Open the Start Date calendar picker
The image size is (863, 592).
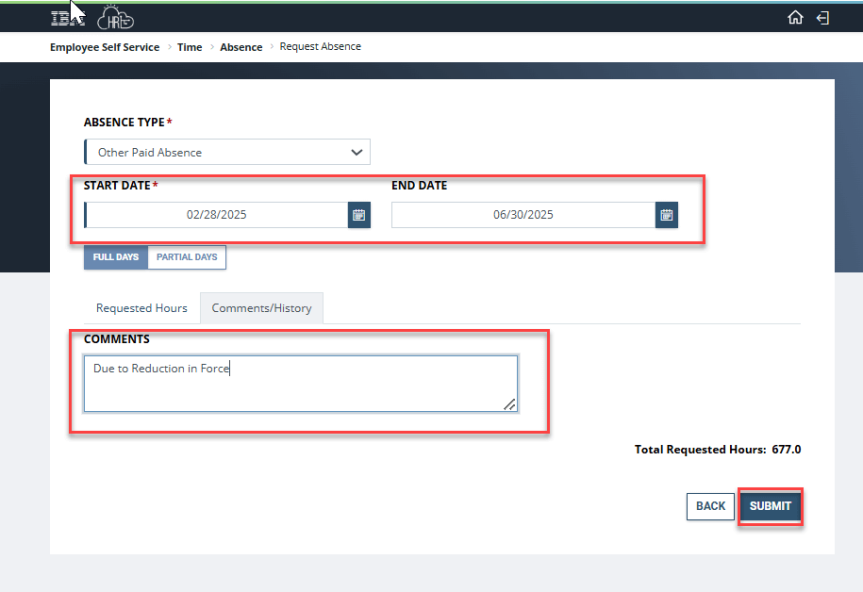359,215
